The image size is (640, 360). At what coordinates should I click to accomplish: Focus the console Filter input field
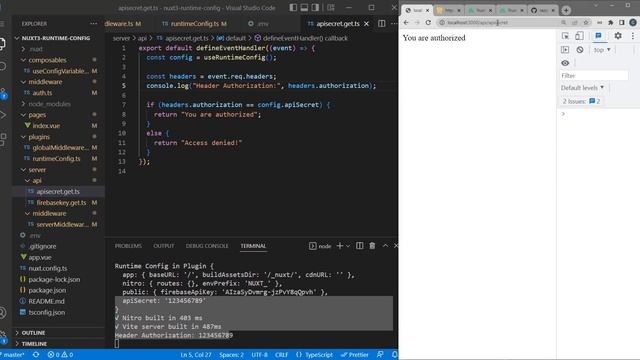coord(594,76)
